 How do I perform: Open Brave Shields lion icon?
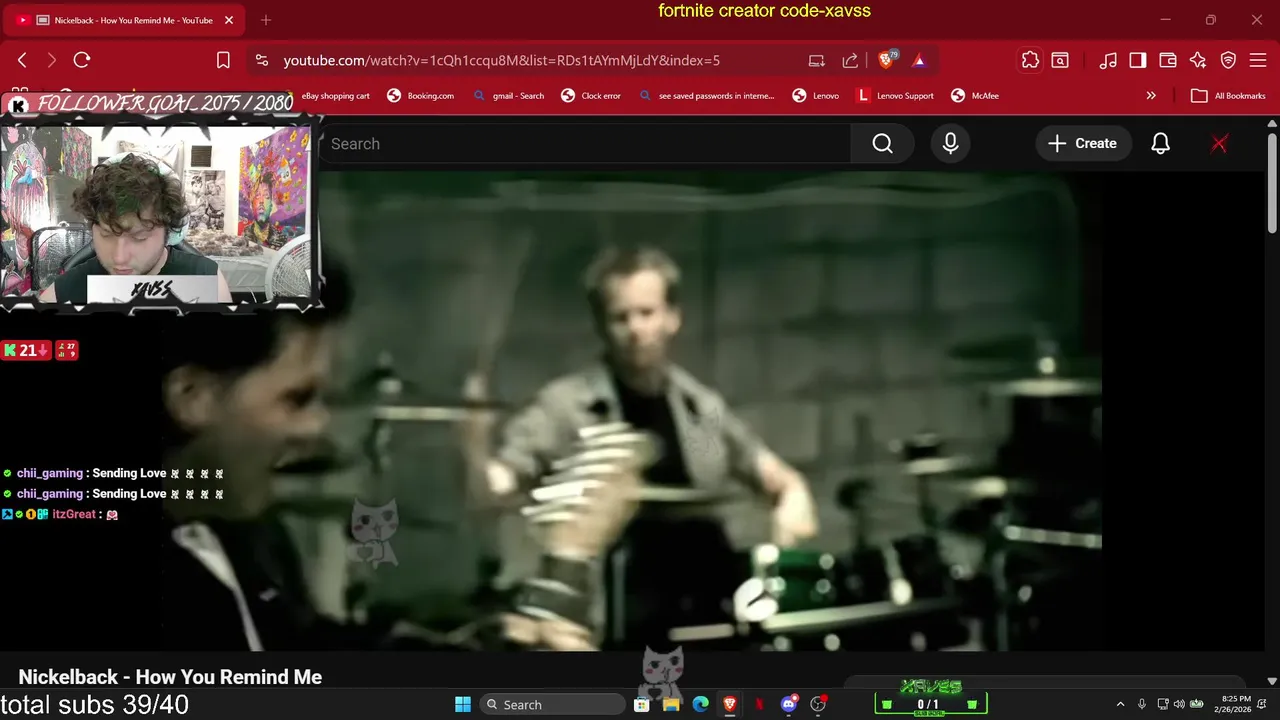click(886, 60)
